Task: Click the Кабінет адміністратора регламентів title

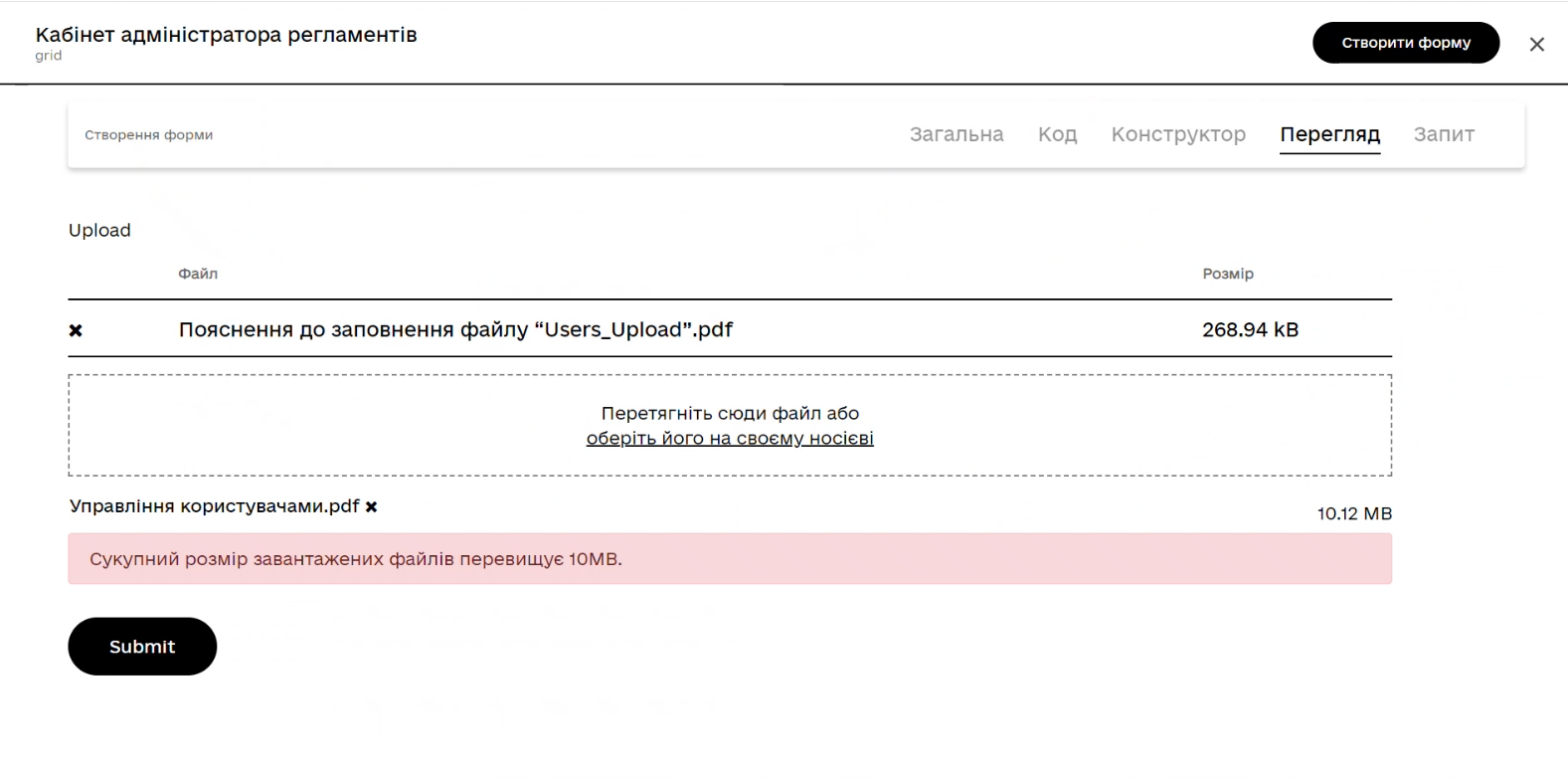Action: pos(226,35)
